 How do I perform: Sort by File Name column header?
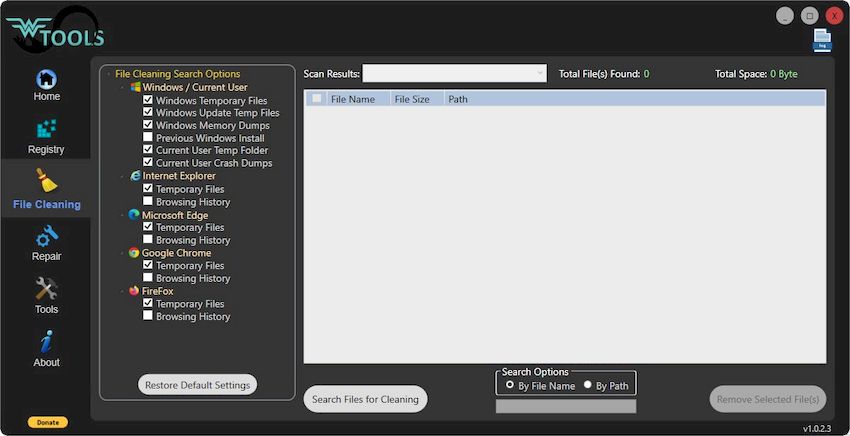coord(353,99)
